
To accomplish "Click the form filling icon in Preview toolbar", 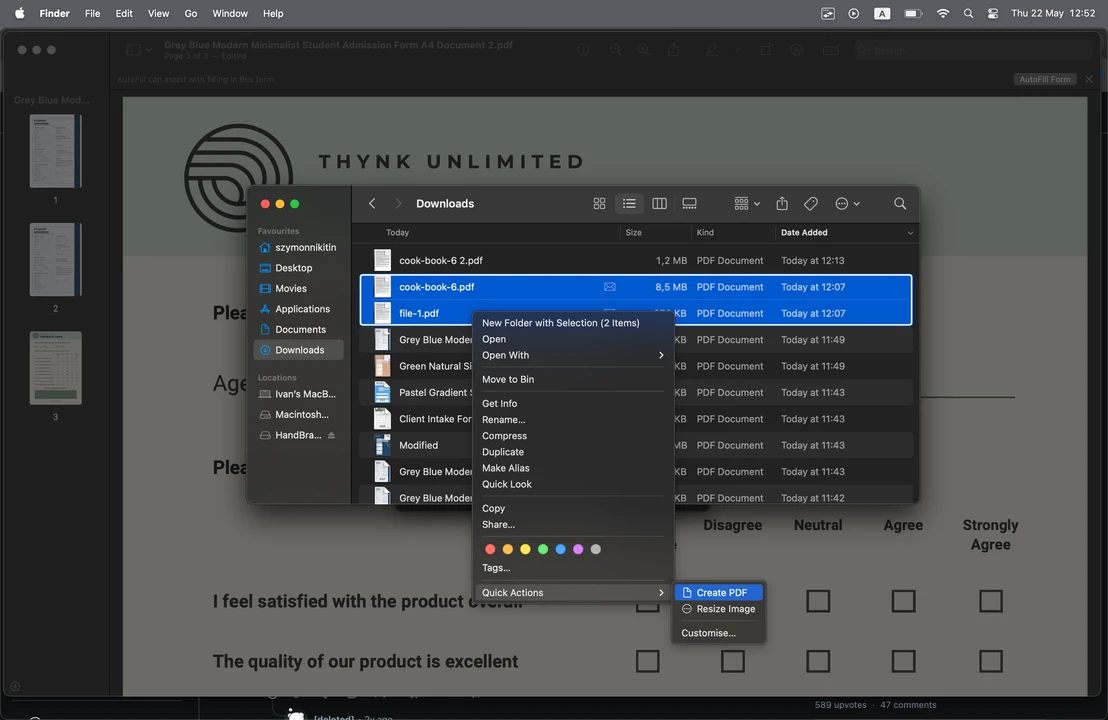I will [831, 50].
